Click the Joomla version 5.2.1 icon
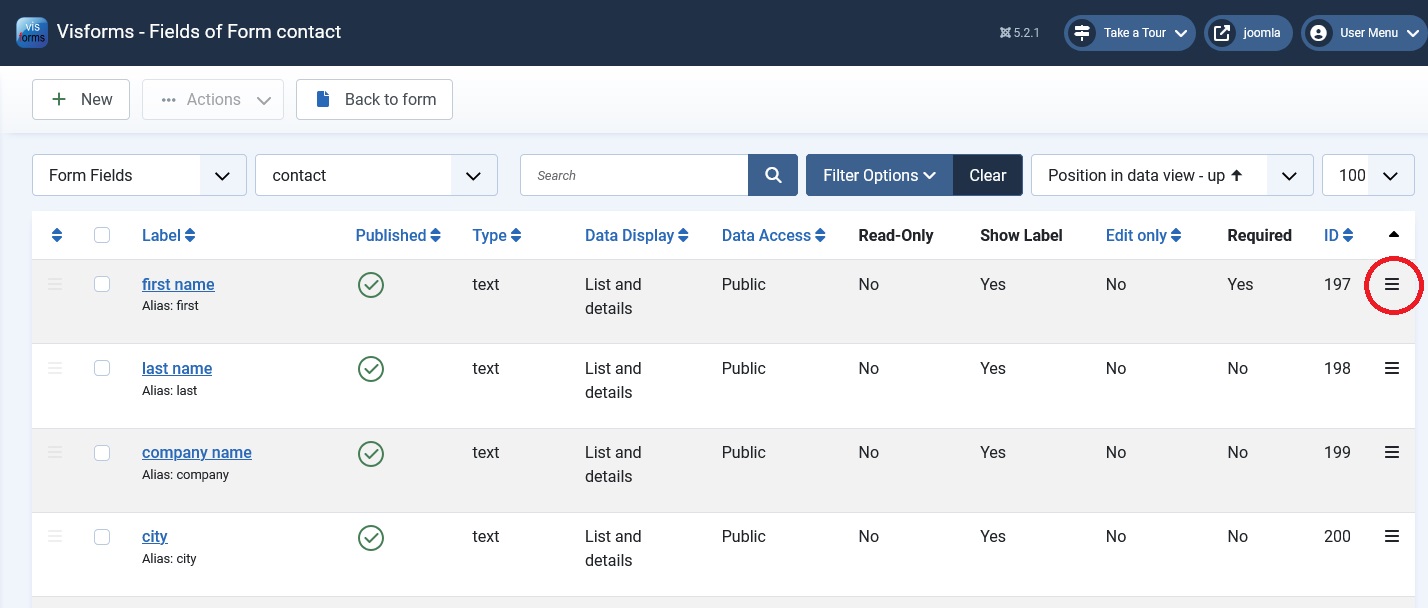 (1005, 33)
